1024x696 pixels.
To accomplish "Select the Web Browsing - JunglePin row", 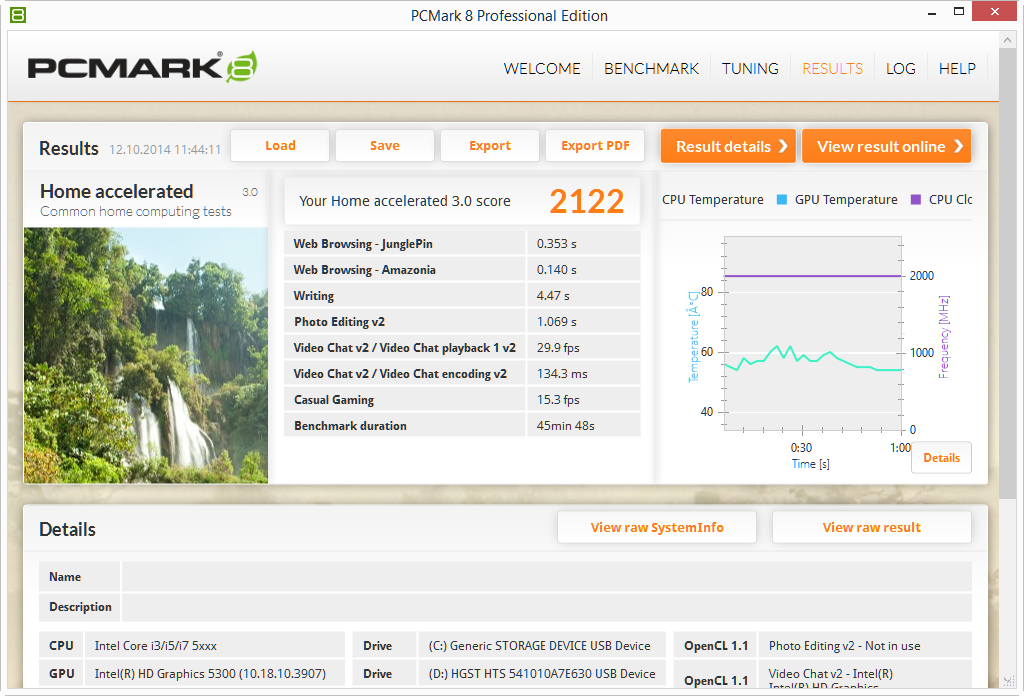I will point(462,244).
